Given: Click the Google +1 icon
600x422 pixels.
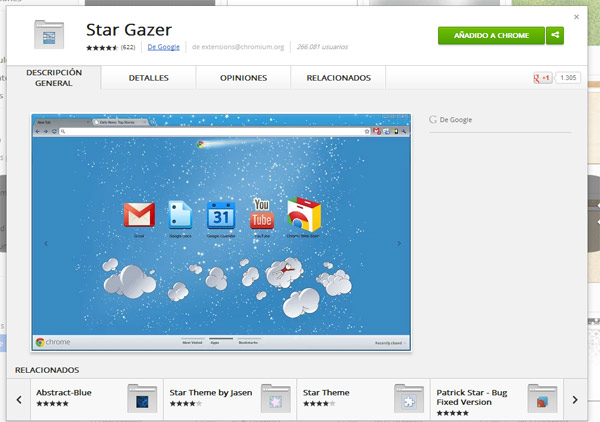Looking at the screenshot, I should coord(542,78).
